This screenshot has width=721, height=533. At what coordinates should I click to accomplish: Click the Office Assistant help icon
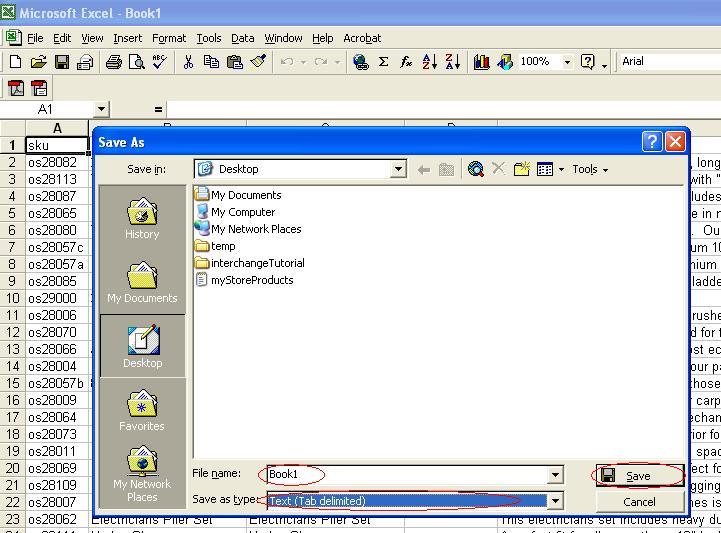pos(588,62)
